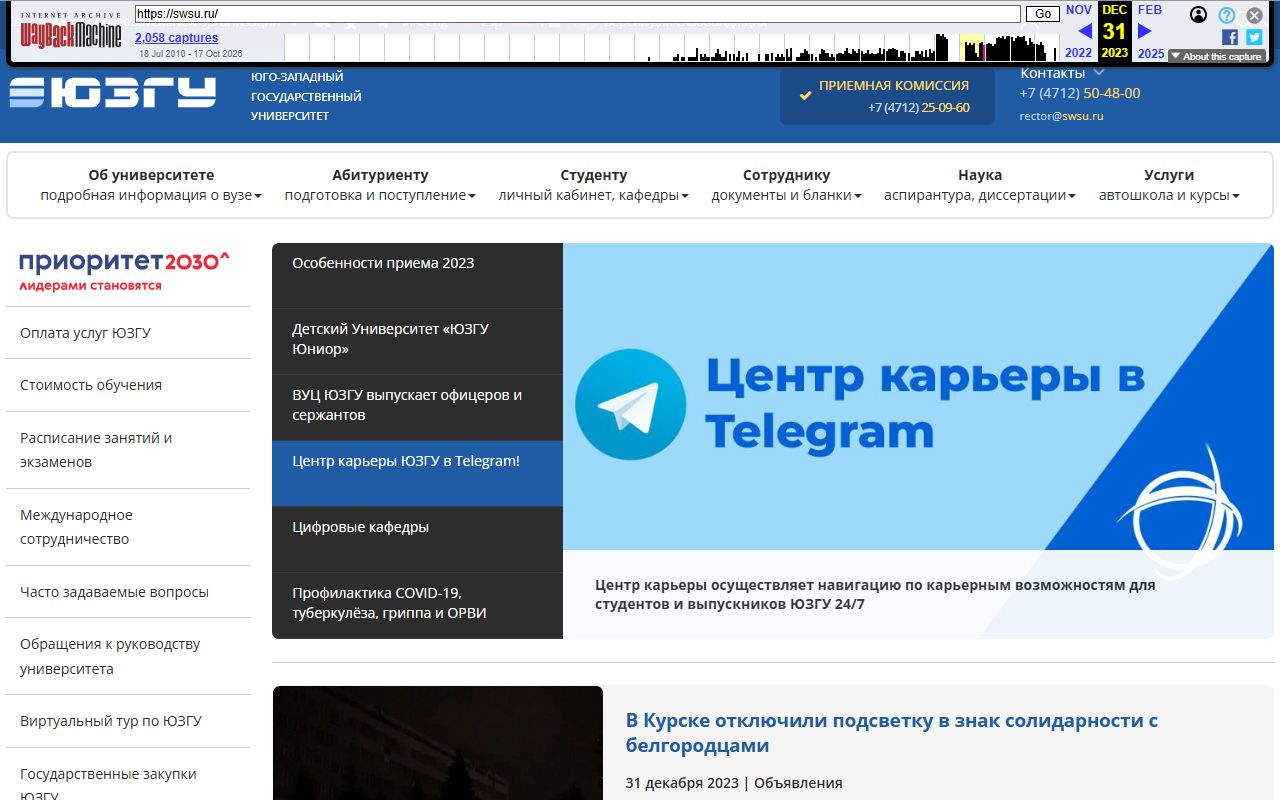The width and height of the screenshot is (1280, 800).
Task: Click the Приемная комиссия button
Action: click(x=887, y=96)
